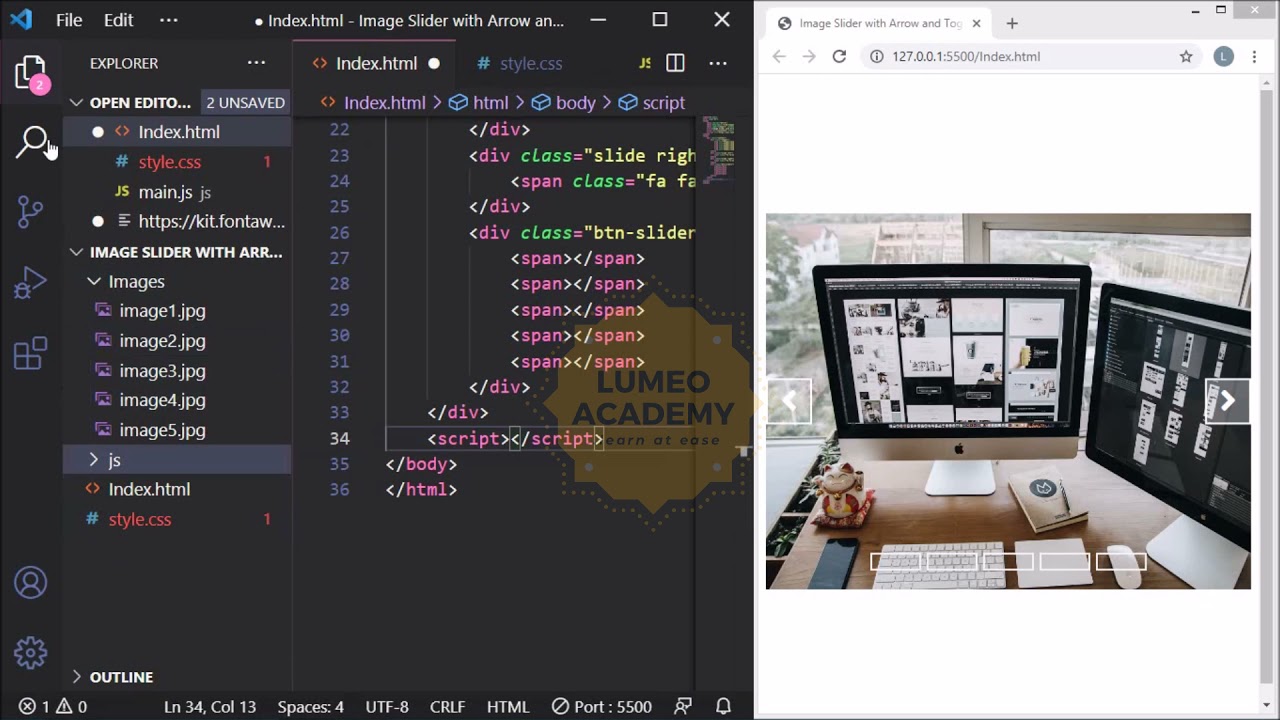The height and width of the screenshot is (720, 1280).
Task: Open image3.jpg in the explorer
Action: pyautogui.click(x=162, y=371)
